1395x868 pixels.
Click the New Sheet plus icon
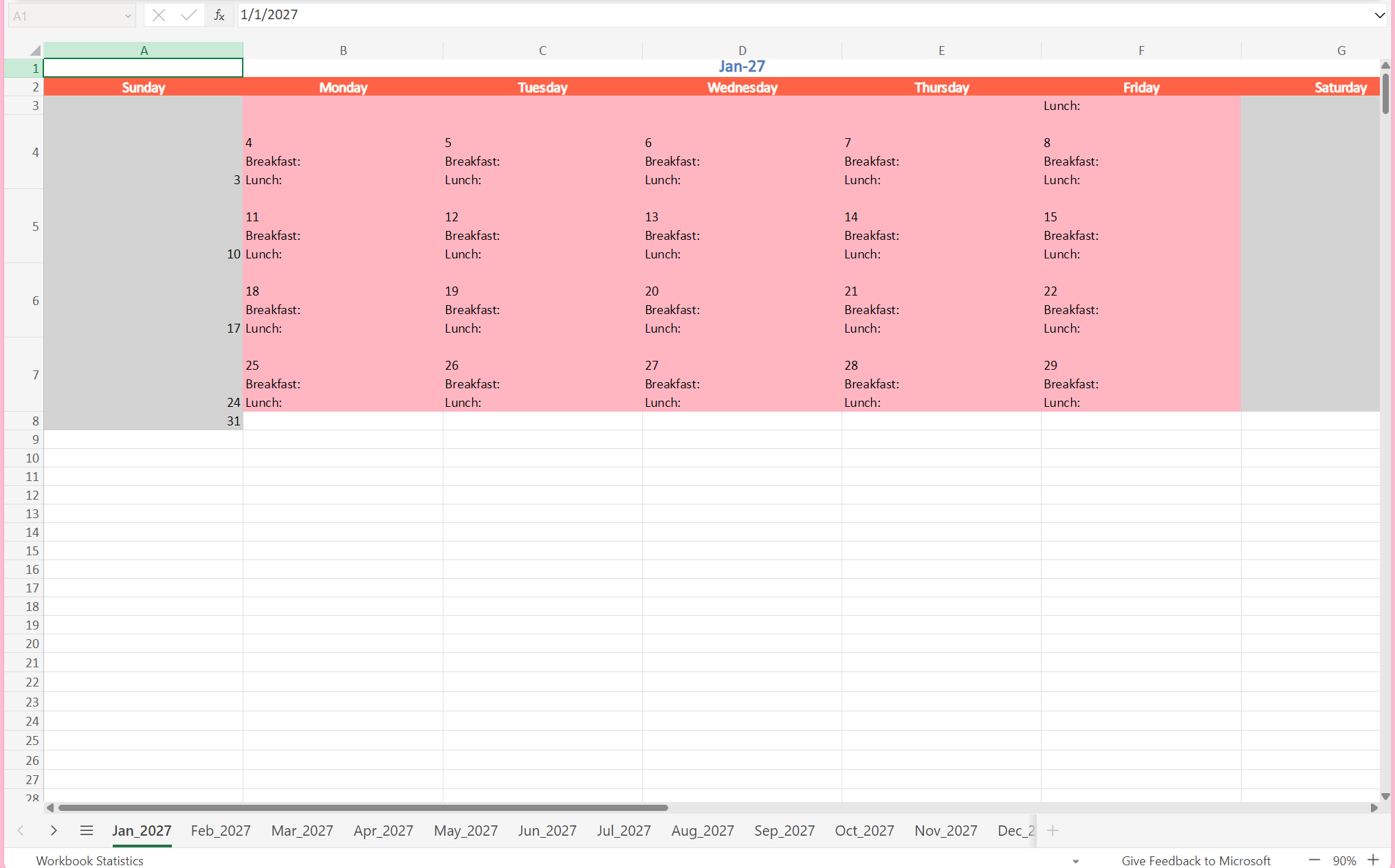(1052, 830)
